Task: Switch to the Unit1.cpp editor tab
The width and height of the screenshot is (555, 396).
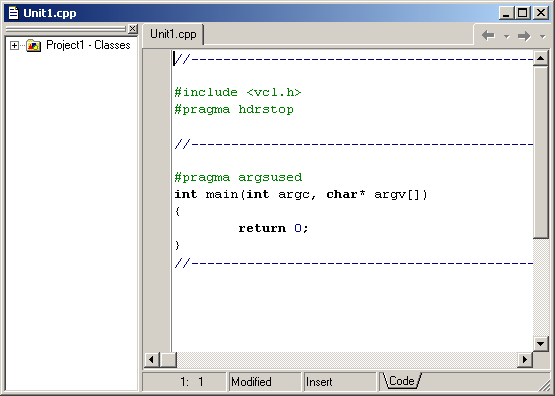Action: click(173, 34)
